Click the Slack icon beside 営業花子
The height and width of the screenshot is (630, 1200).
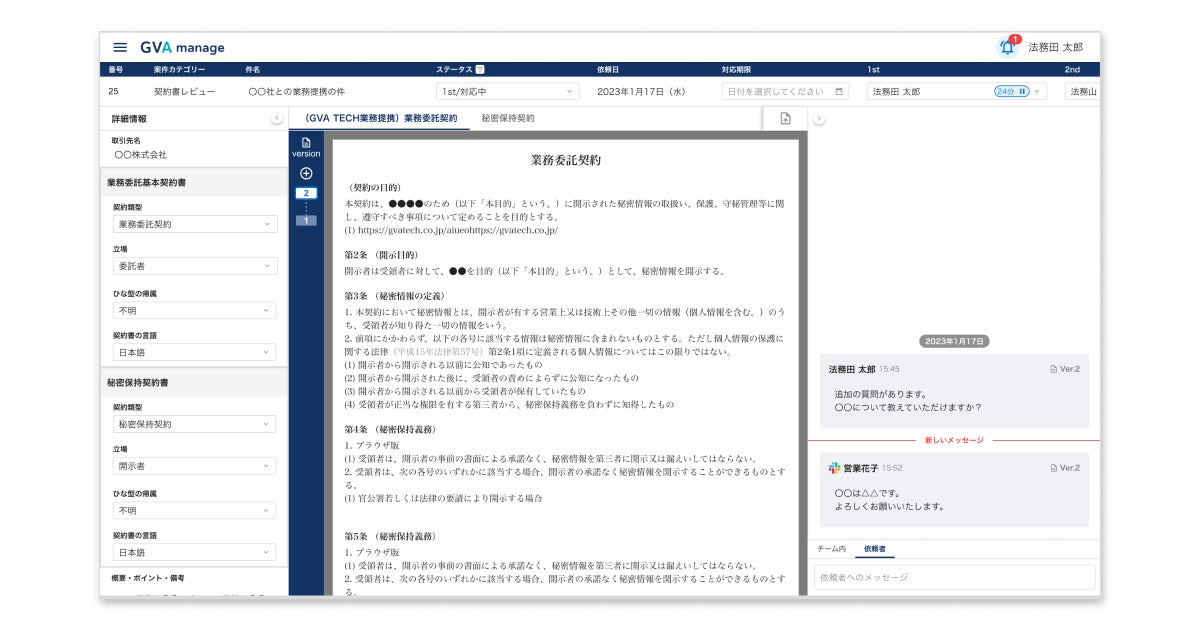tap(834, 468)
